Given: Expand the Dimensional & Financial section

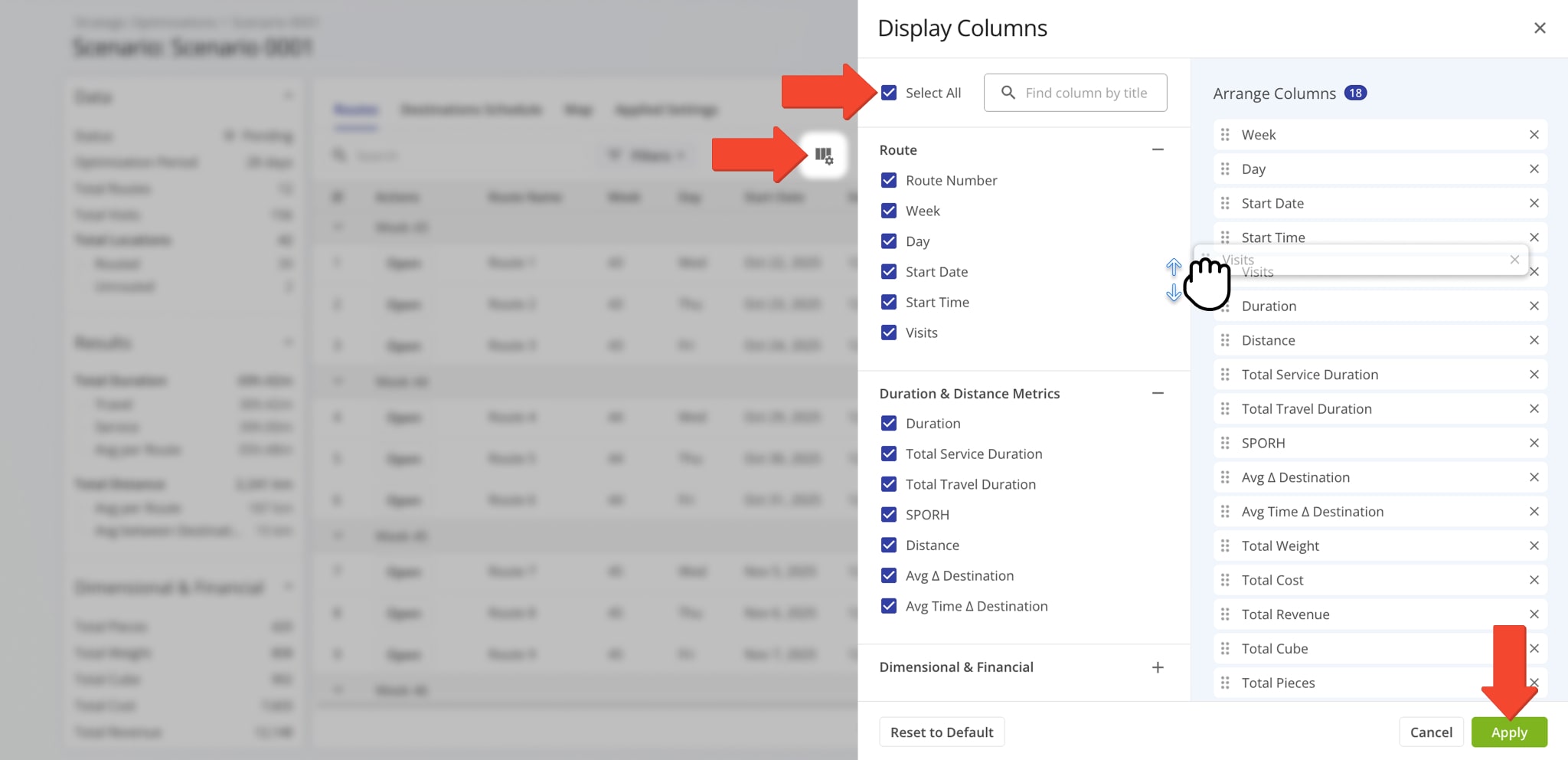Looking at the screenshot, I should 1158,667.
